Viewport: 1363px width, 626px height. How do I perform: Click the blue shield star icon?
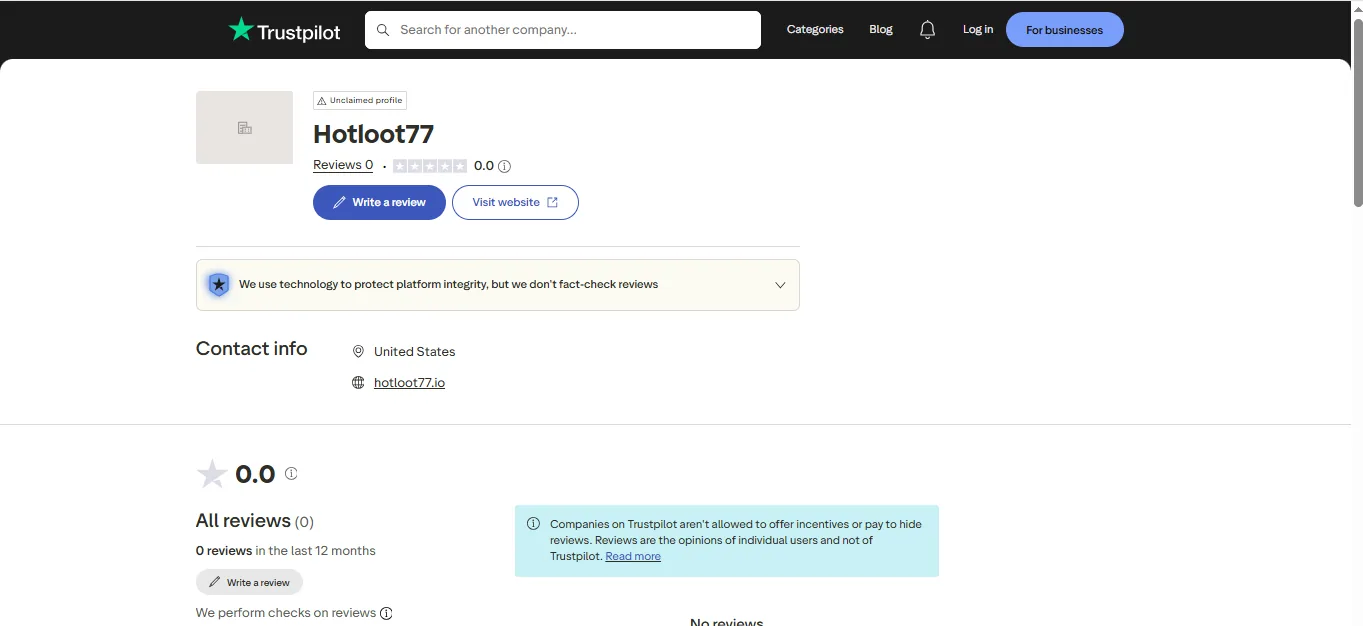[218, 285]
